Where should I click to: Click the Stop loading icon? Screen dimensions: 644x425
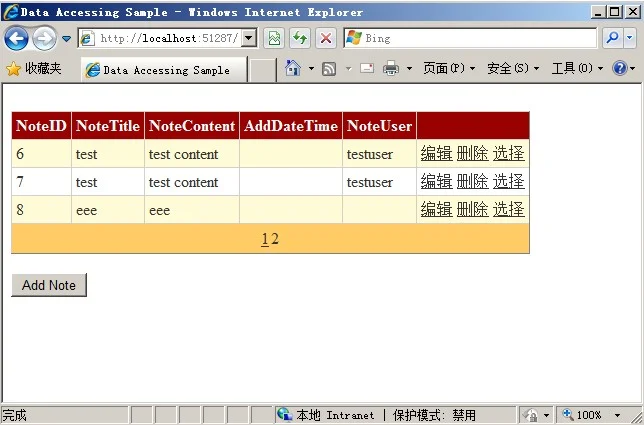click(326, 38)
